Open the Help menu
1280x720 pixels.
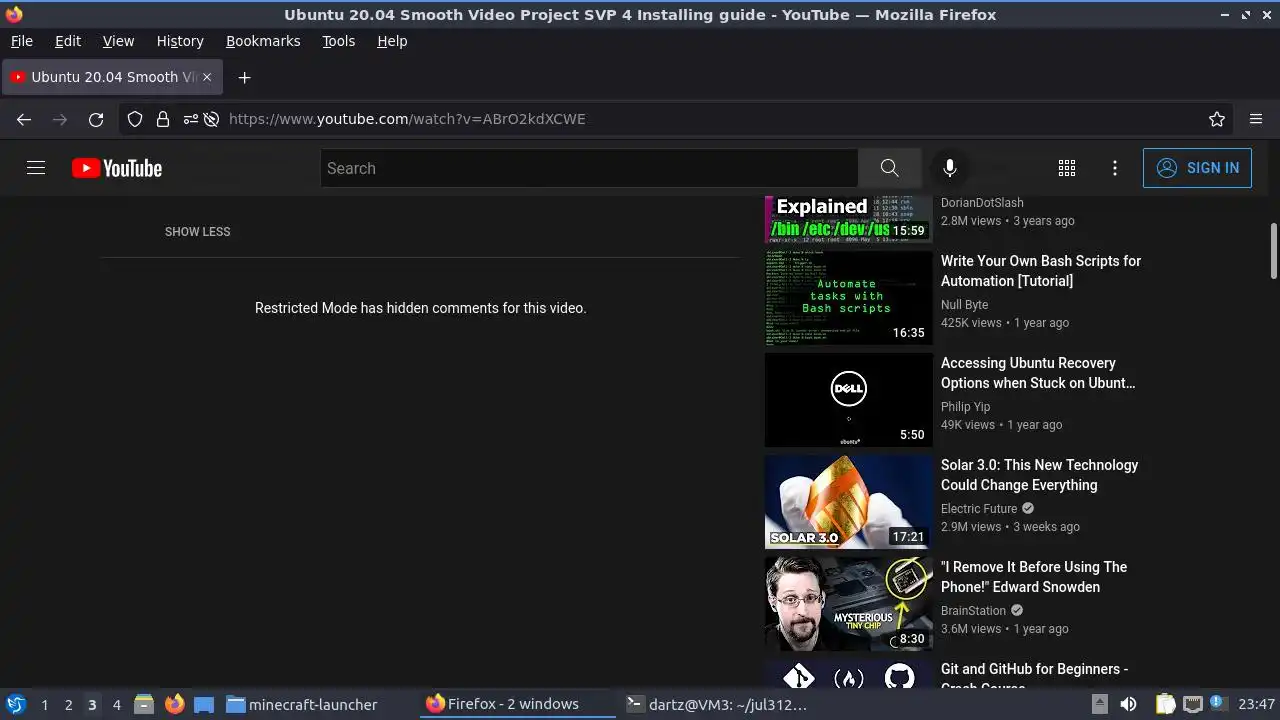pos(392,41)
